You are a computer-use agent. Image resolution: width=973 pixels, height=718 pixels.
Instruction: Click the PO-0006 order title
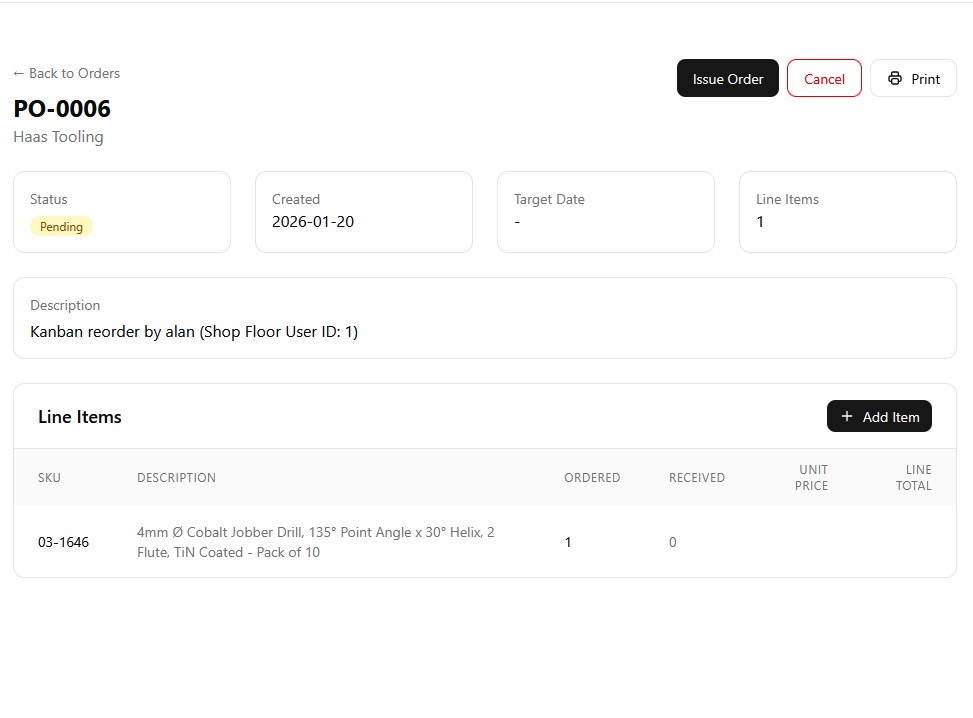pyautogui.click(x=61, y=109)
